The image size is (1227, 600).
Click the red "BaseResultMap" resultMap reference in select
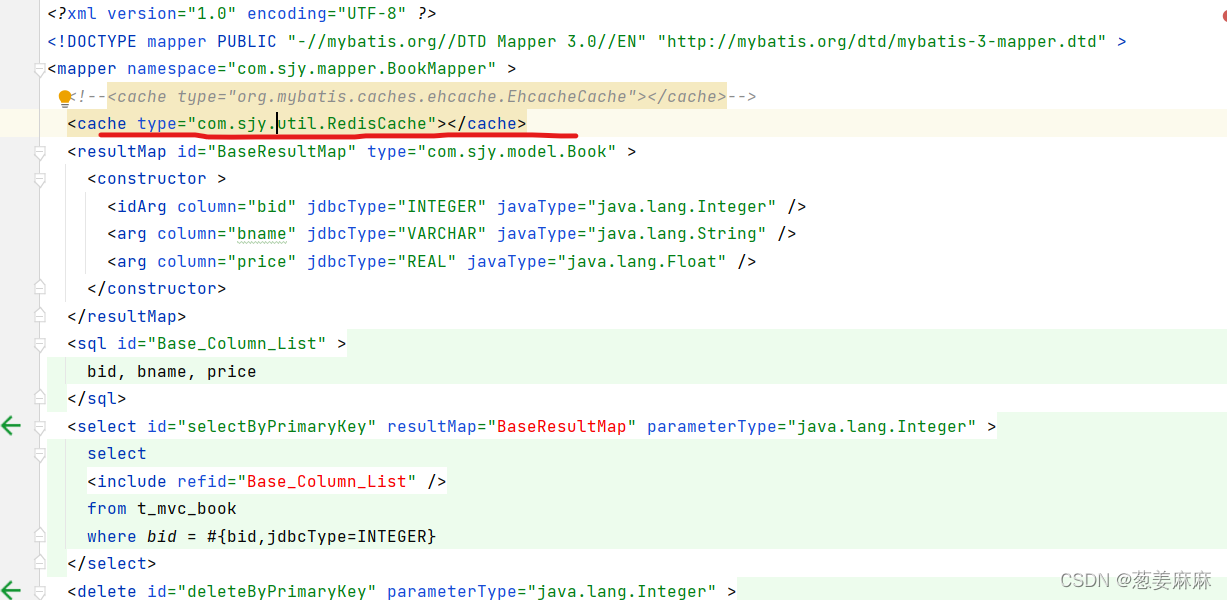(x=562, y=426)
